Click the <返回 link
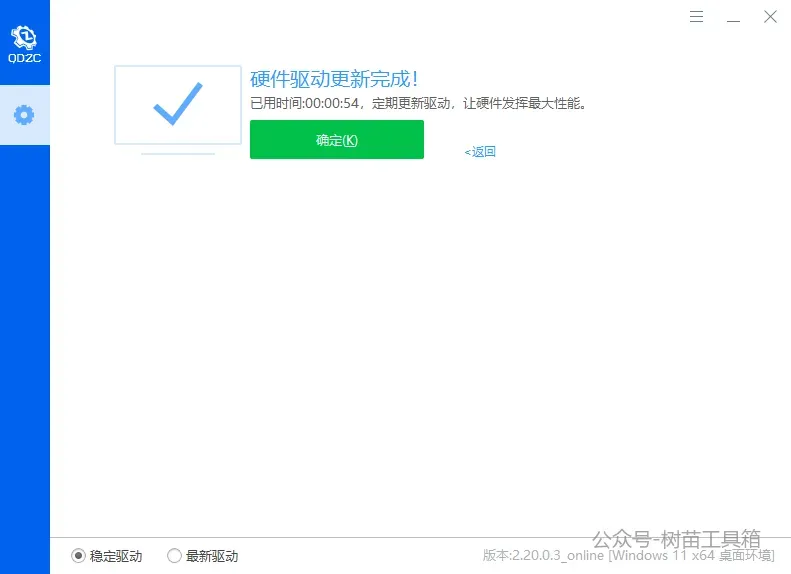Viewport: 791px width, 574px height. tap(480, 152)
